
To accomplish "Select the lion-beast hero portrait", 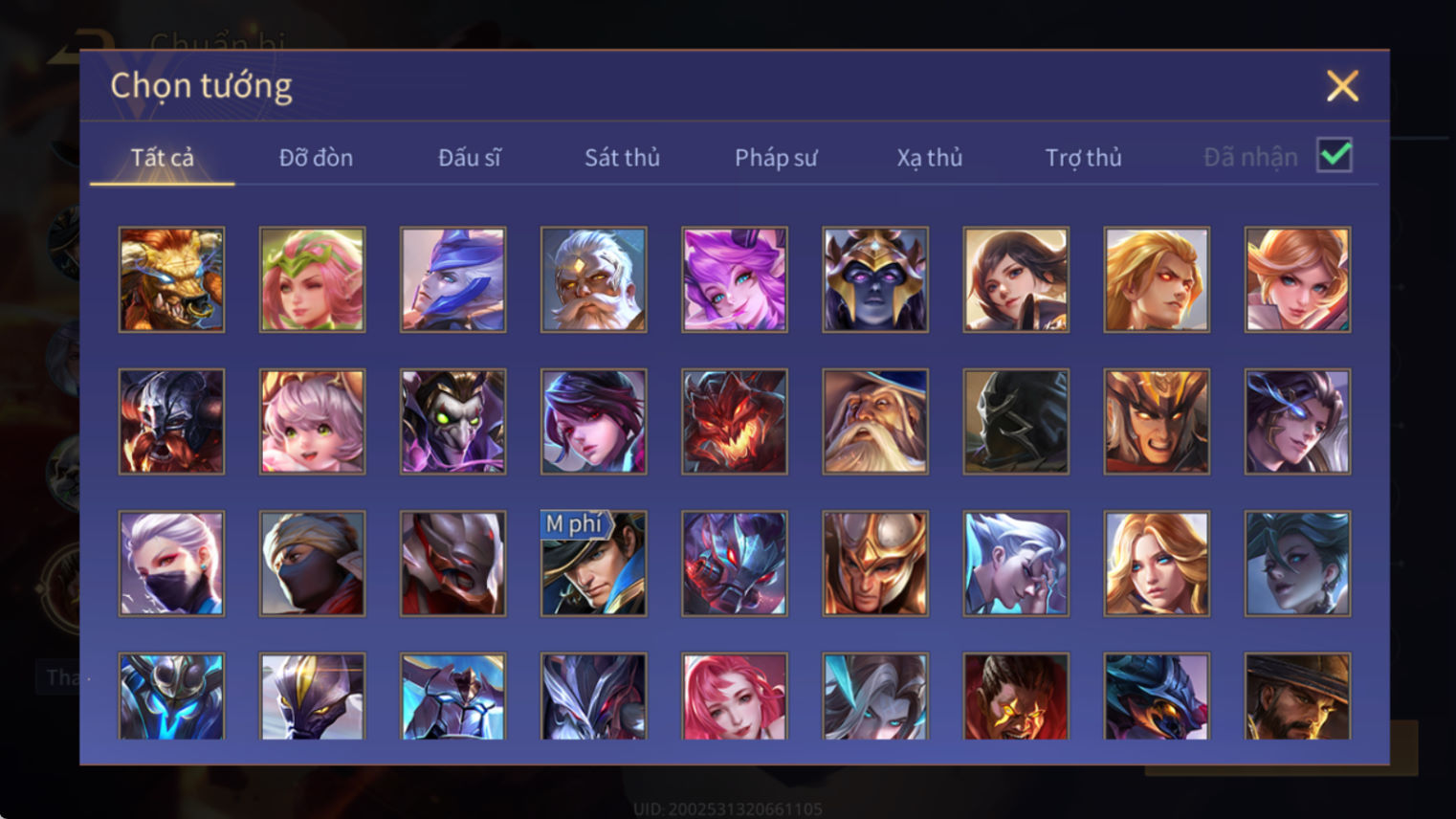I will (171, 279).
